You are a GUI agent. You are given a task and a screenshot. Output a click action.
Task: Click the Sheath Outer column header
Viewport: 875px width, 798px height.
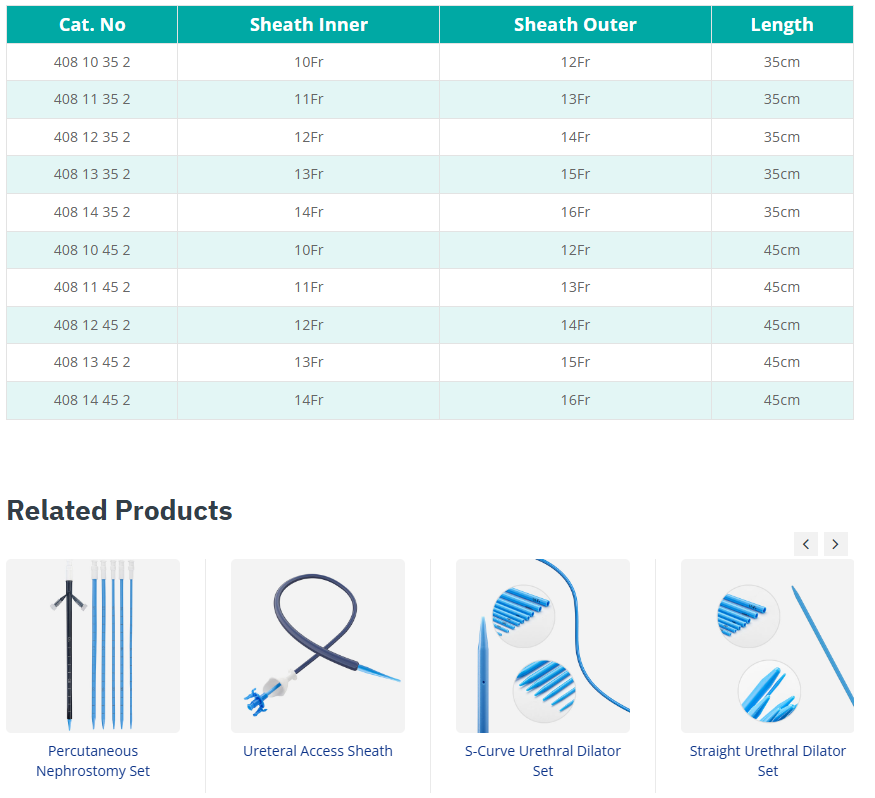click(575, 25)
